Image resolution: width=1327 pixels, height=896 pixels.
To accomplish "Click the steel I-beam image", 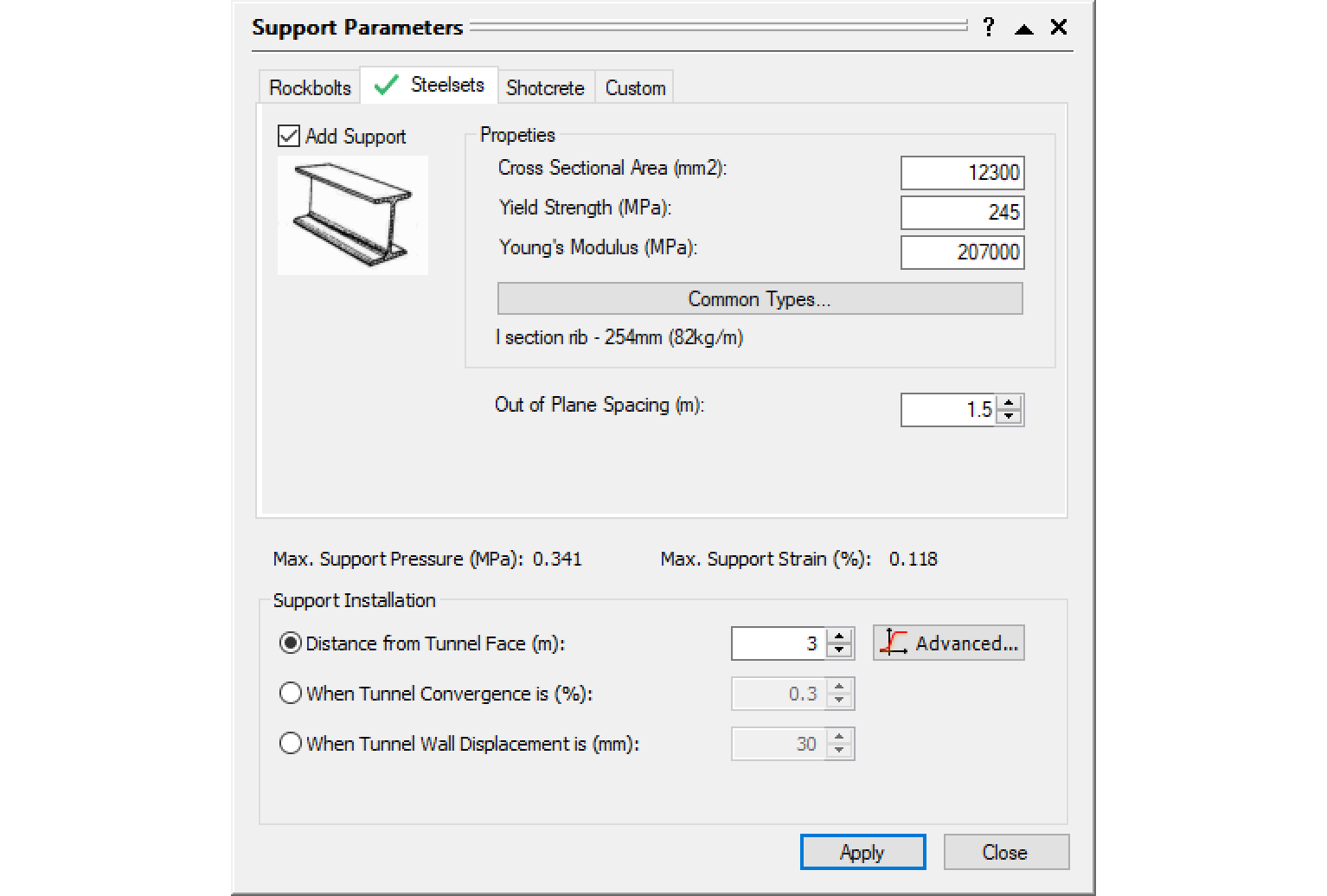I will click(x=353, y=215).
